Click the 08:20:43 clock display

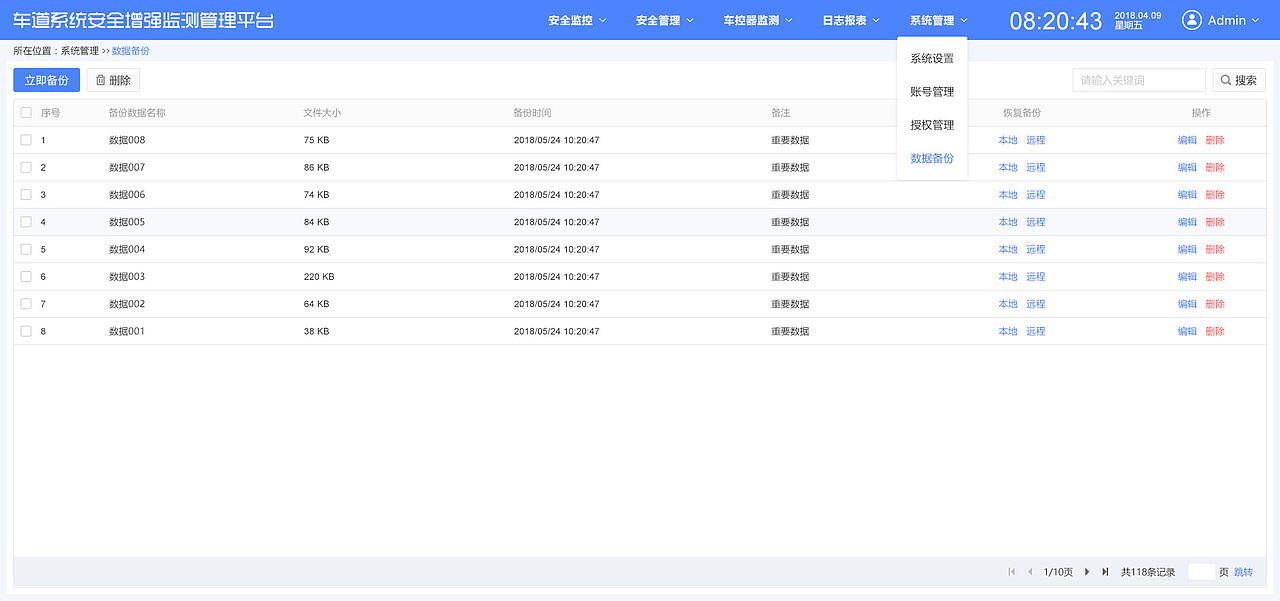(x=1055, y=21)
